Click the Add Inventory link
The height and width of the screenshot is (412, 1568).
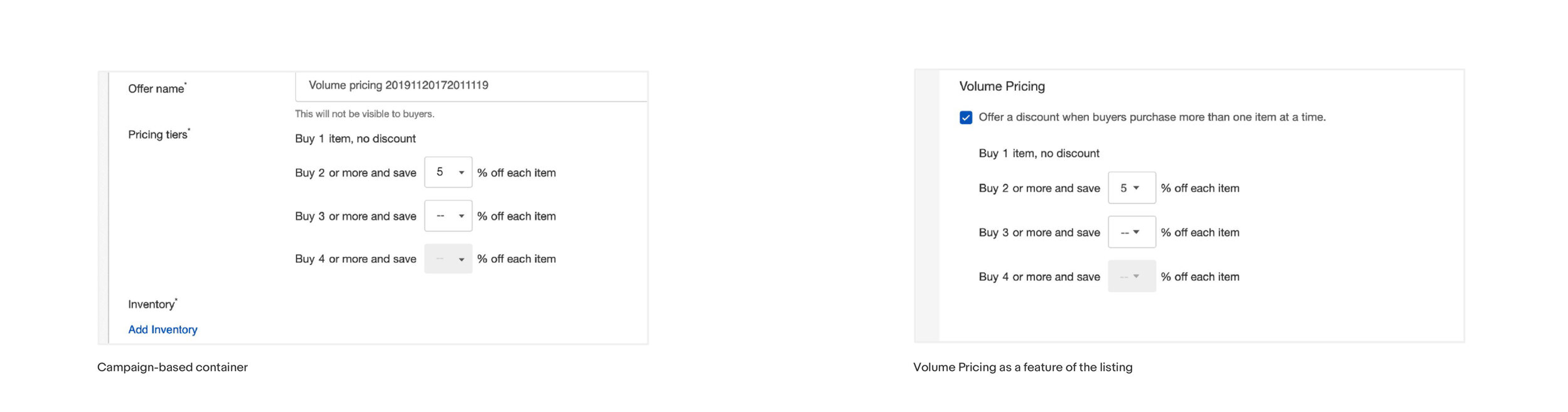pyautogui.click(x=163, y=330)
